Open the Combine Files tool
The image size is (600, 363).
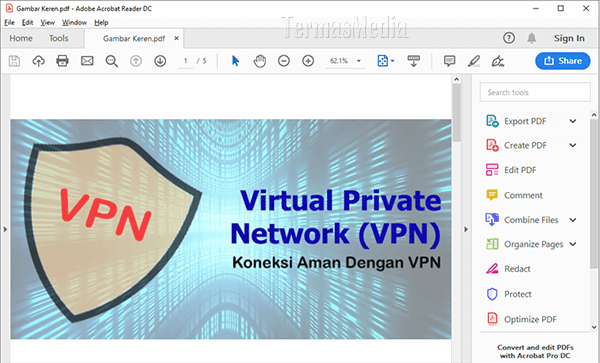point(531,220)
